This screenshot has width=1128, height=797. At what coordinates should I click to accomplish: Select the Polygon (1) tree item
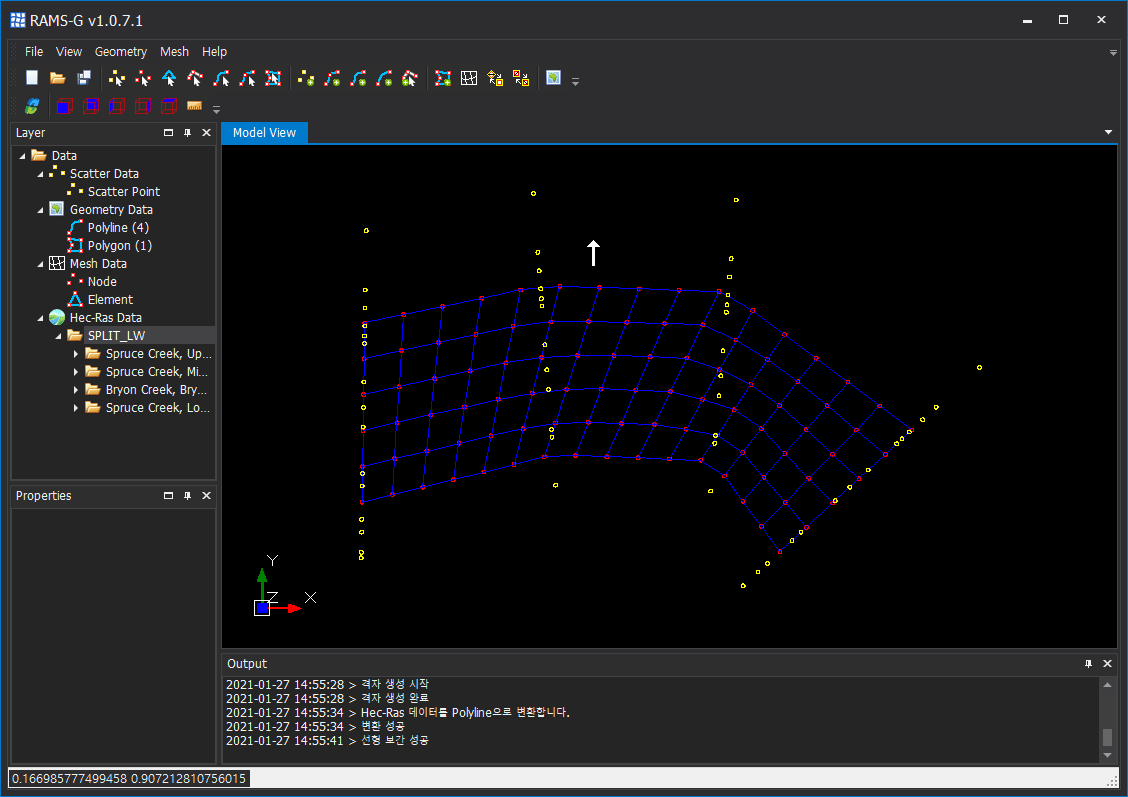click(x=119, y=245)
